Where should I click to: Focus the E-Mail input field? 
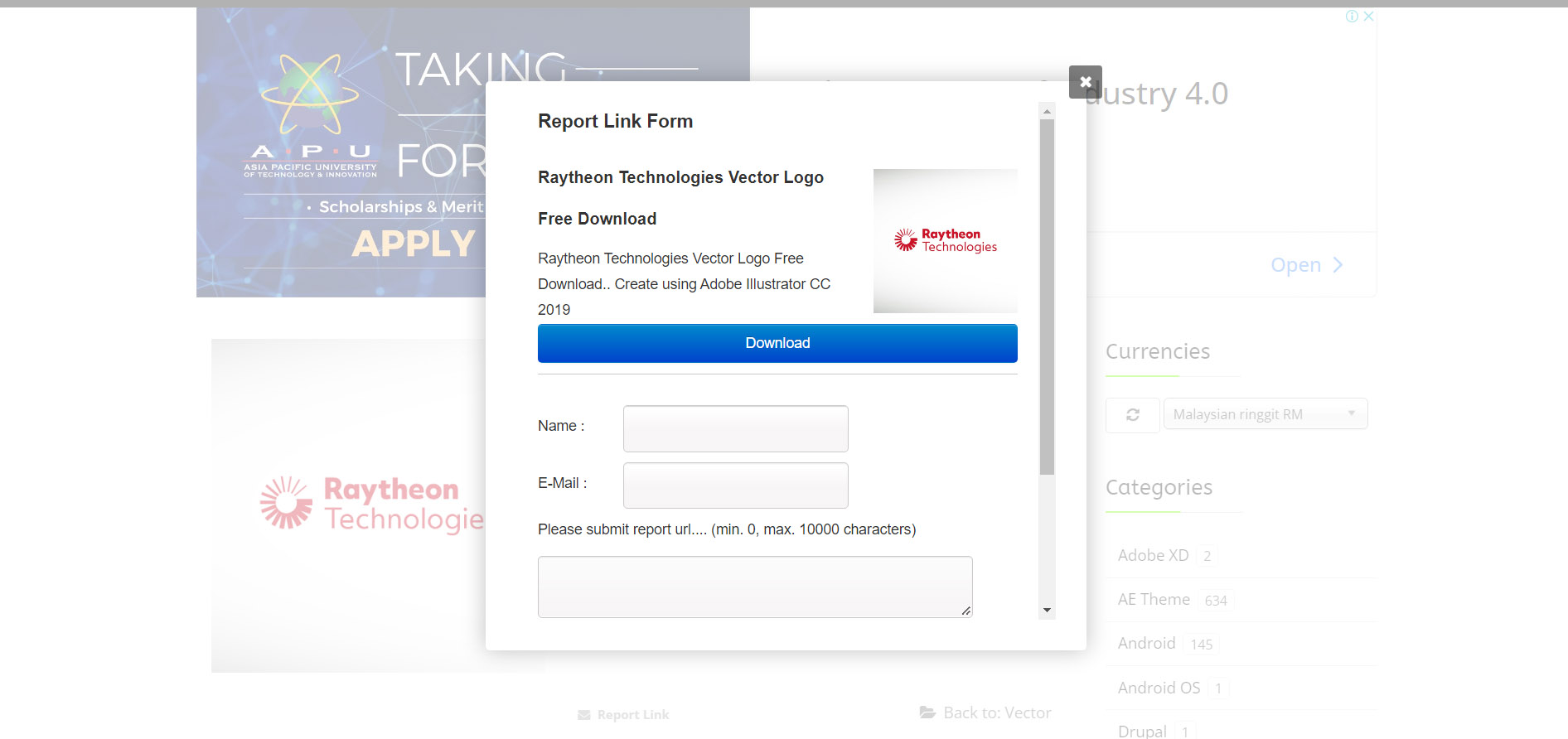click(735, 485)
